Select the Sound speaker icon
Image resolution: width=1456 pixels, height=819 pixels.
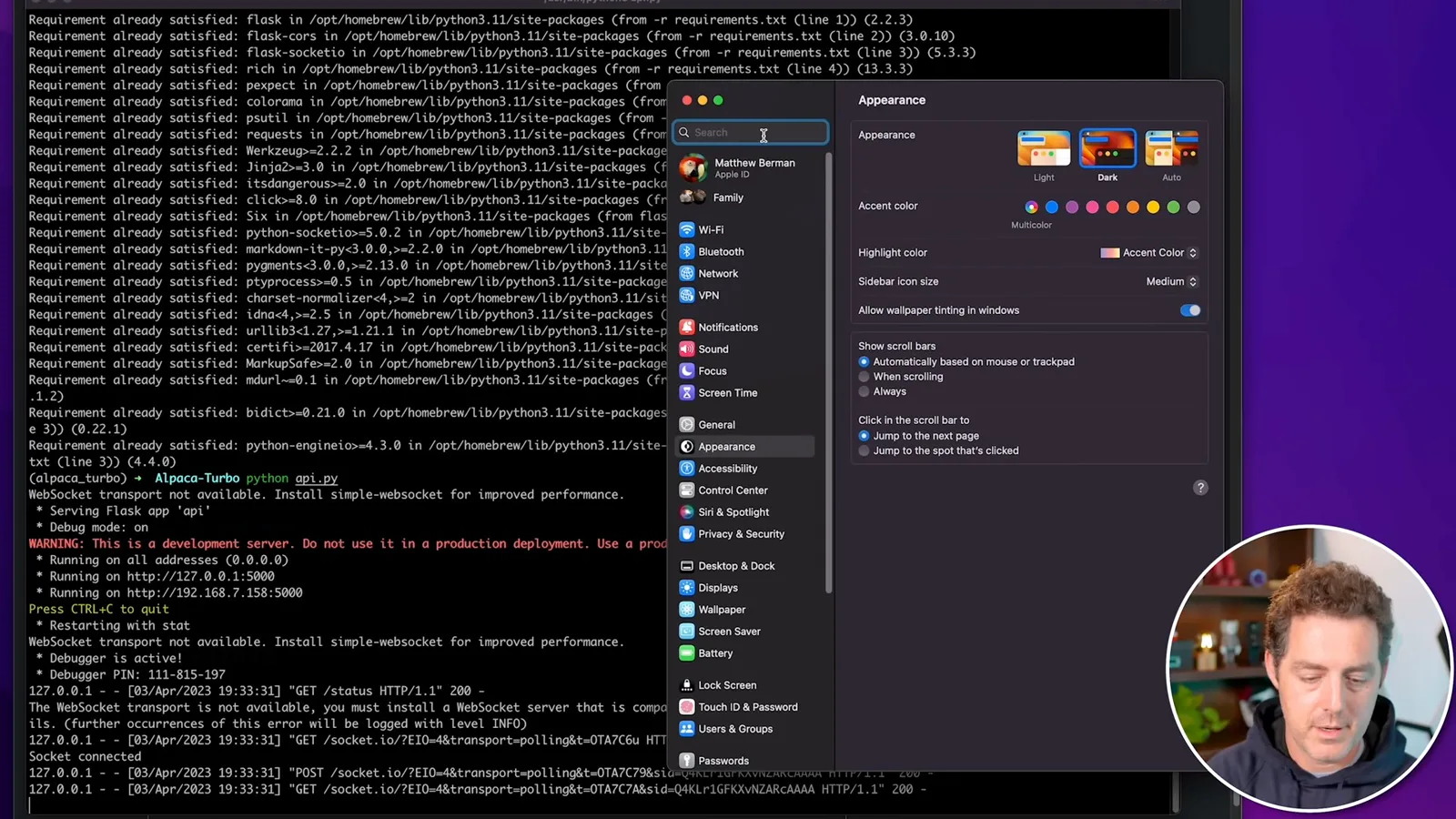(x=687, y=349)
